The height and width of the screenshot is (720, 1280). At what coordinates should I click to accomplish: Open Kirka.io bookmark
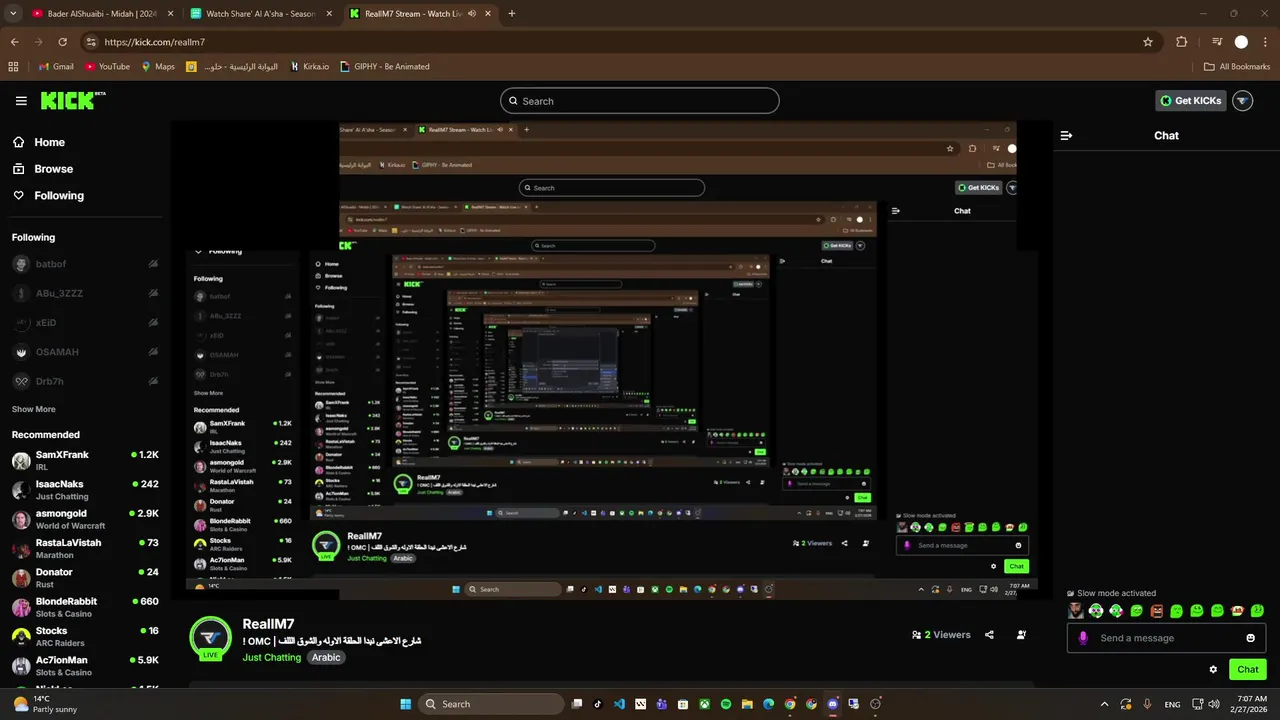[310, 66]
